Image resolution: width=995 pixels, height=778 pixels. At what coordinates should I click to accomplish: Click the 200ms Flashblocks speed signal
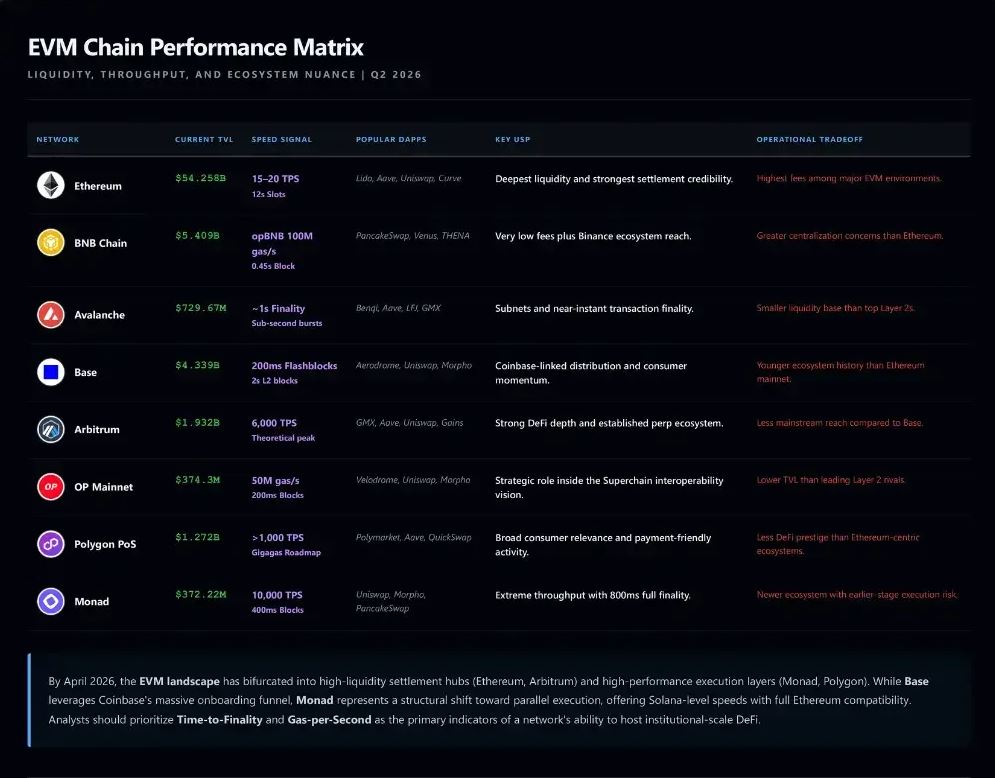point(294,366)
